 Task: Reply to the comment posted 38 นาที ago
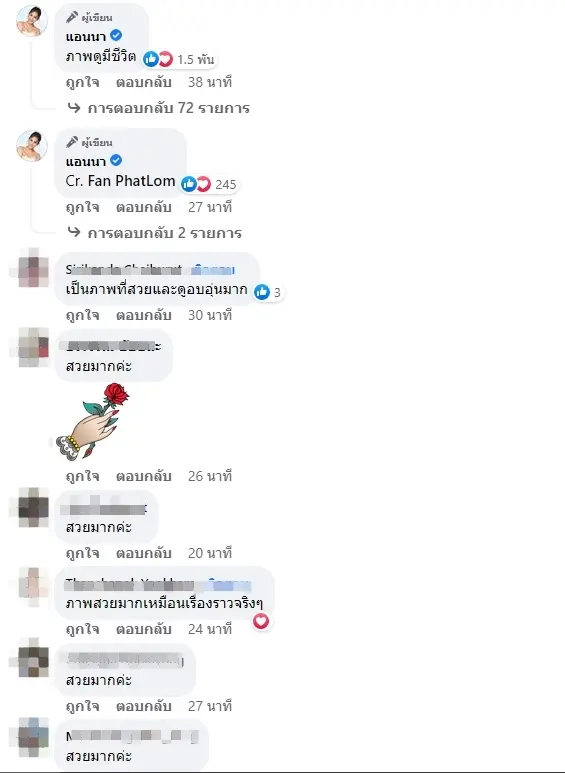pos(143,82)
